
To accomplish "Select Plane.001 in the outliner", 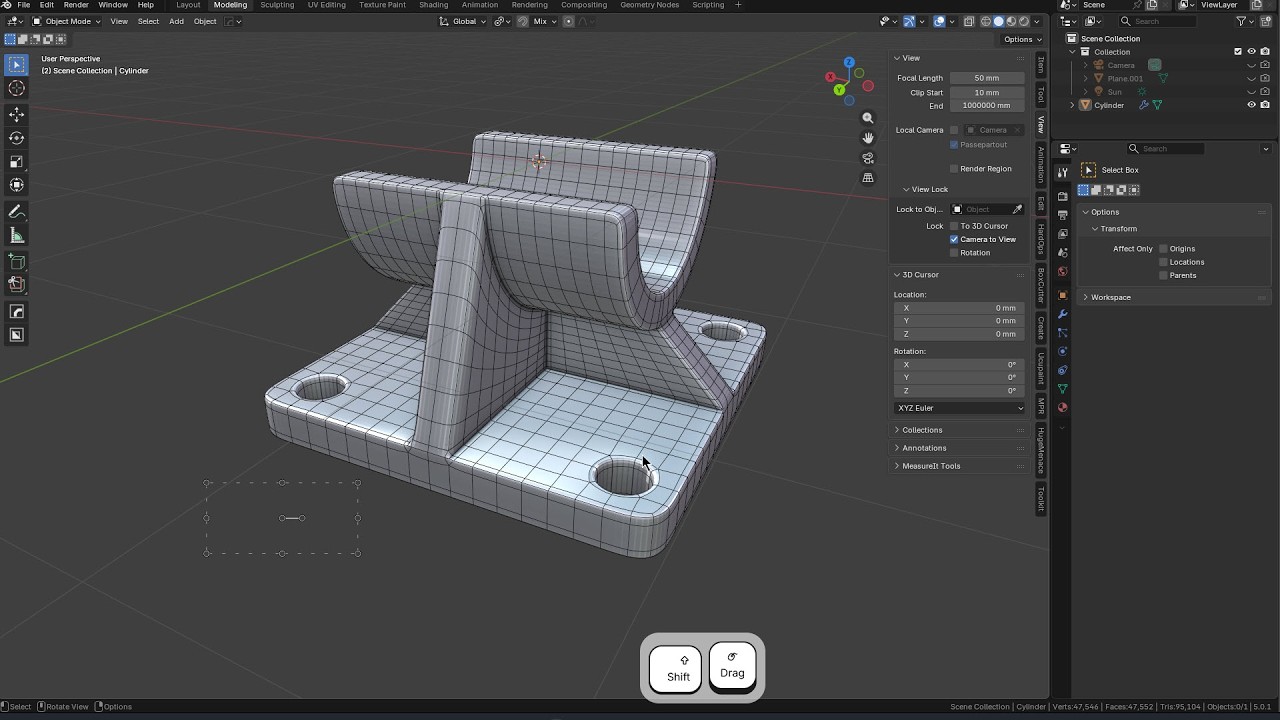I will coord(1125,78).
